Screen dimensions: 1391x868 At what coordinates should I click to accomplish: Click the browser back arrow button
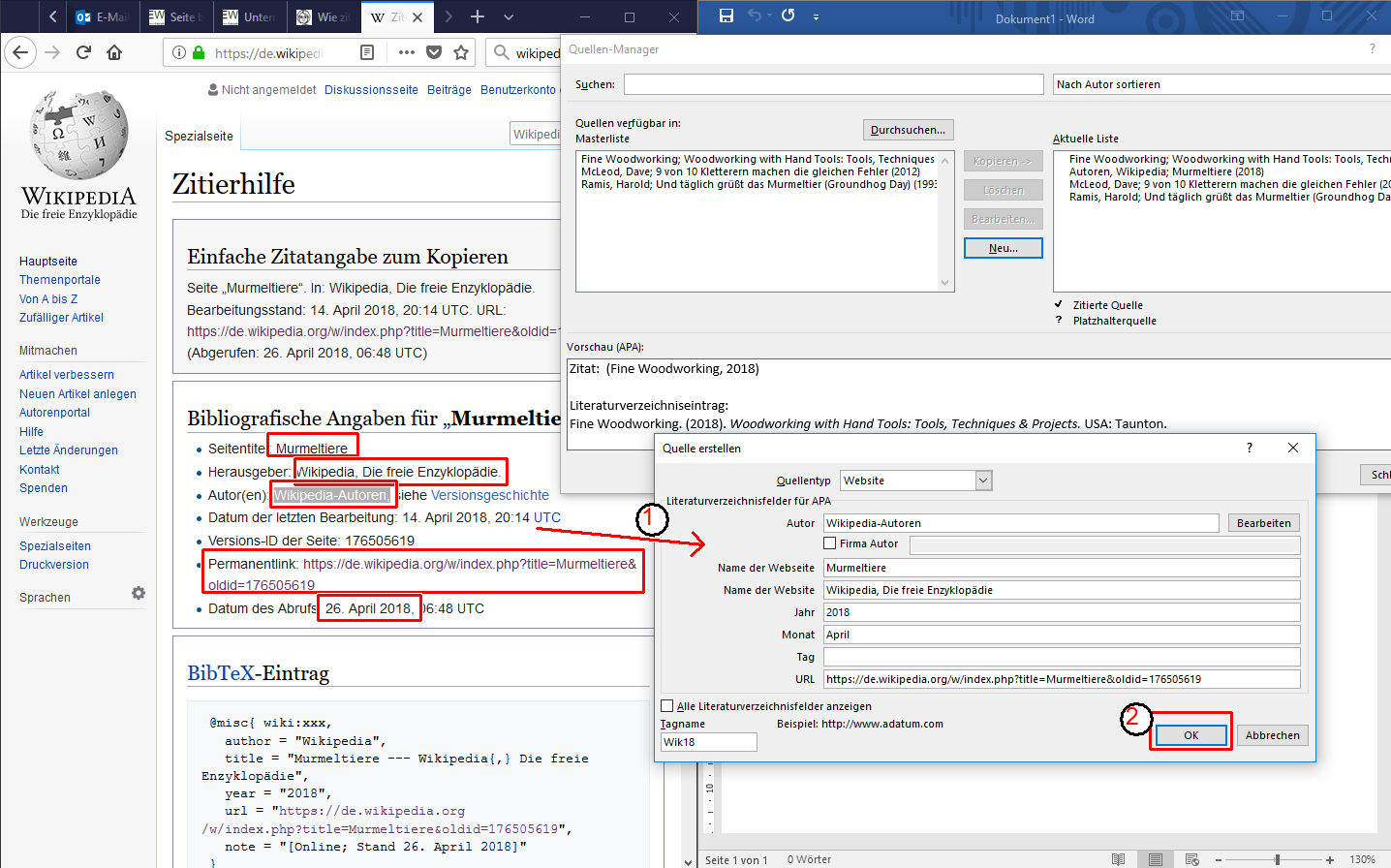click(x=21, y=52)
